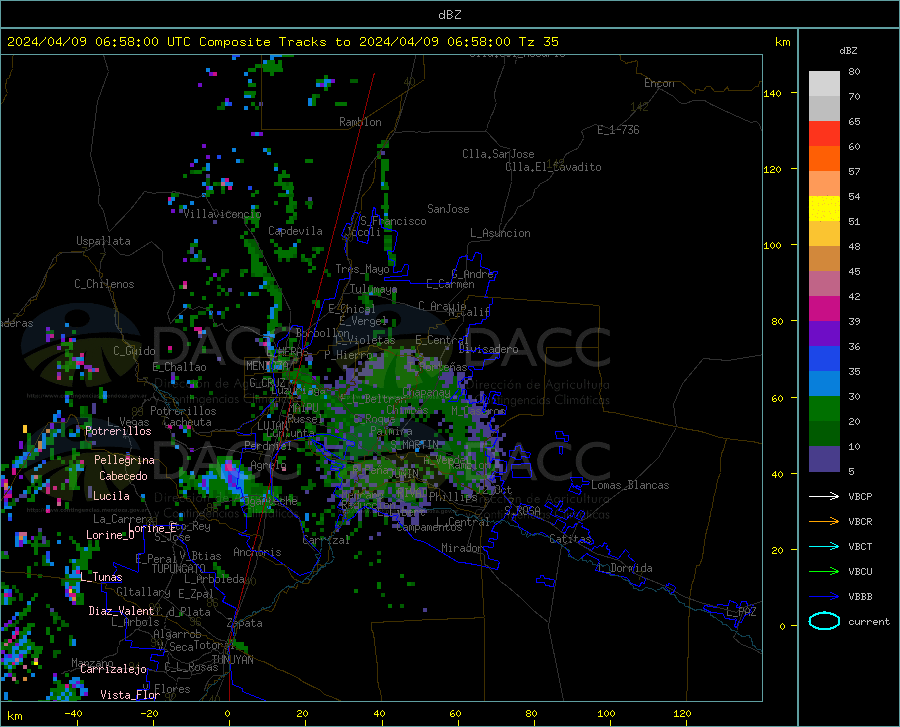Image resolution: width=900 pixels, height=727 pixels.
Task: Click the cyan VBCT arrow legend icon
Action: 824,546
